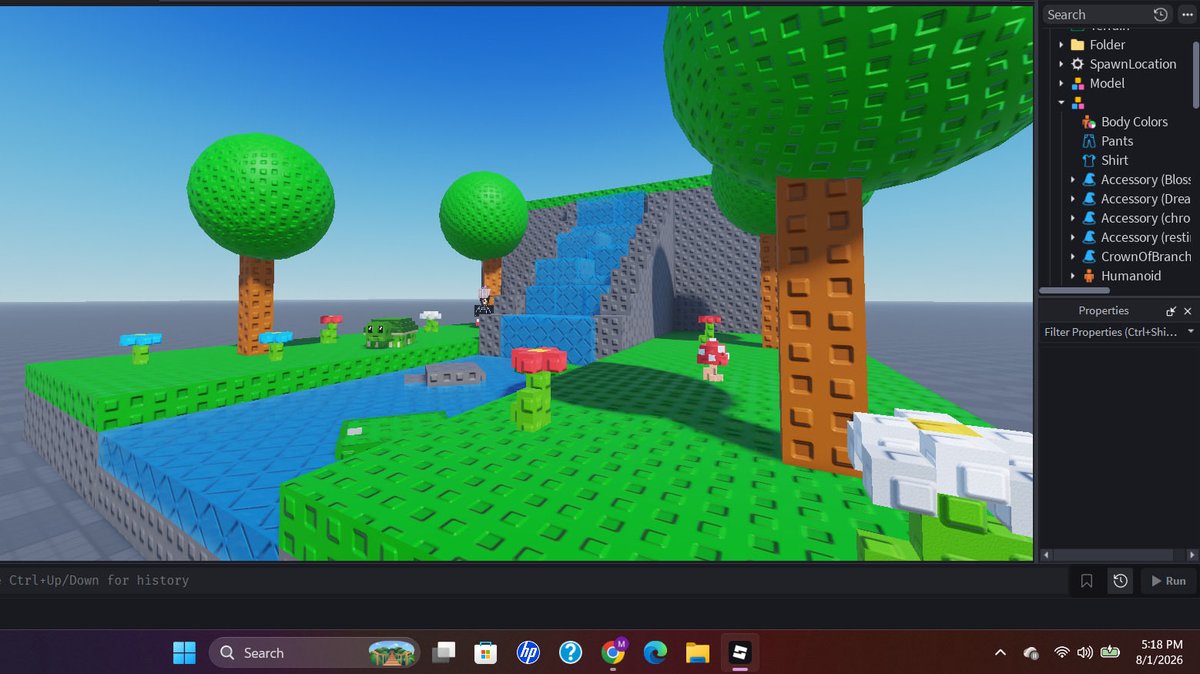Select the SpawnLocation label

click(1133, 64)
